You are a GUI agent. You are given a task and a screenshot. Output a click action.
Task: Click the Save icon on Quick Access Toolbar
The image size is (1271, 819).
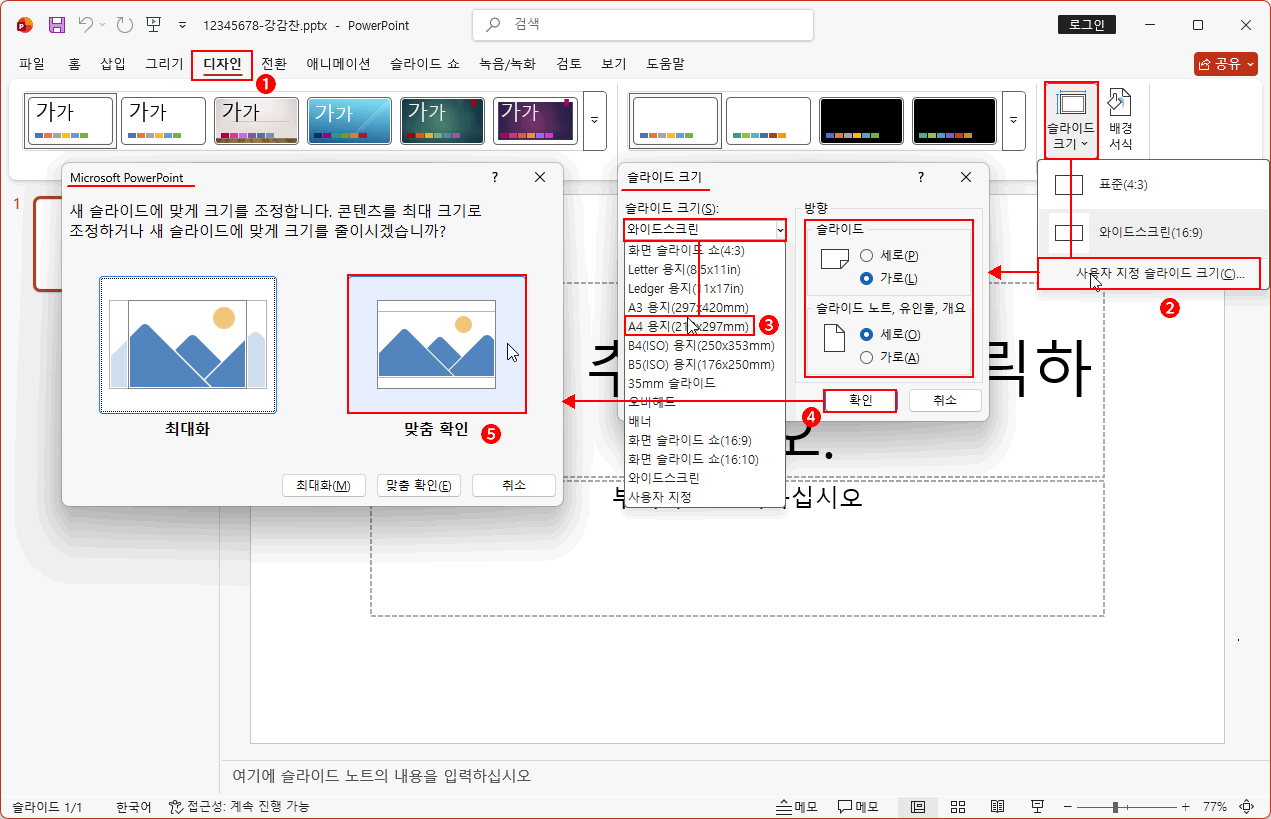pyautogui.click(x=55, y=25)
